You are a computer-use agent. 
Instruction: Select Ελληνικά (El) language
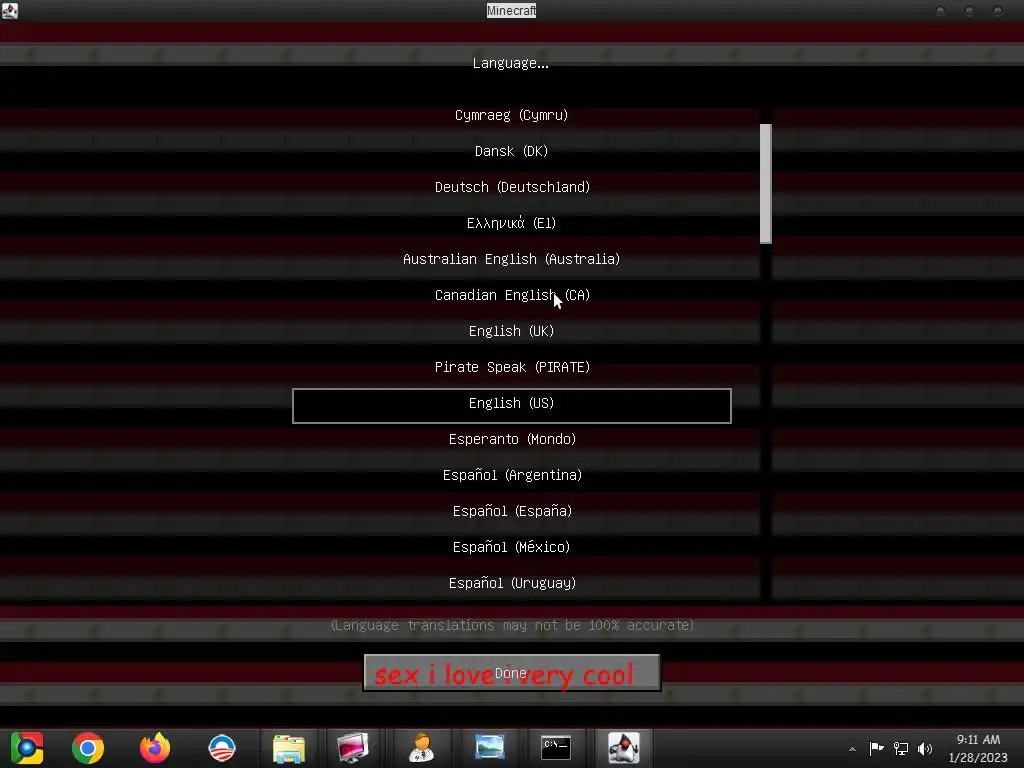(x=511, y=223)
